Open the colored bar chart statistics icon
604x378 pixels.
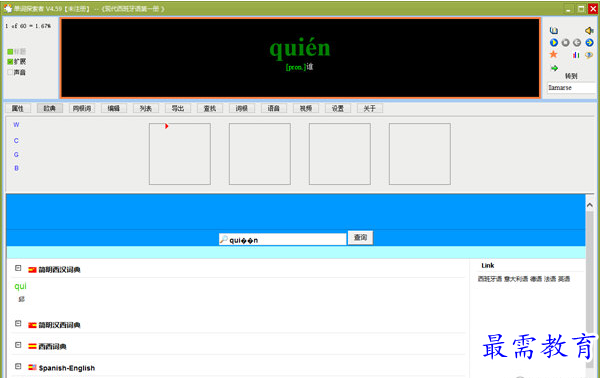pyautogui.click(x=576, y=55)
